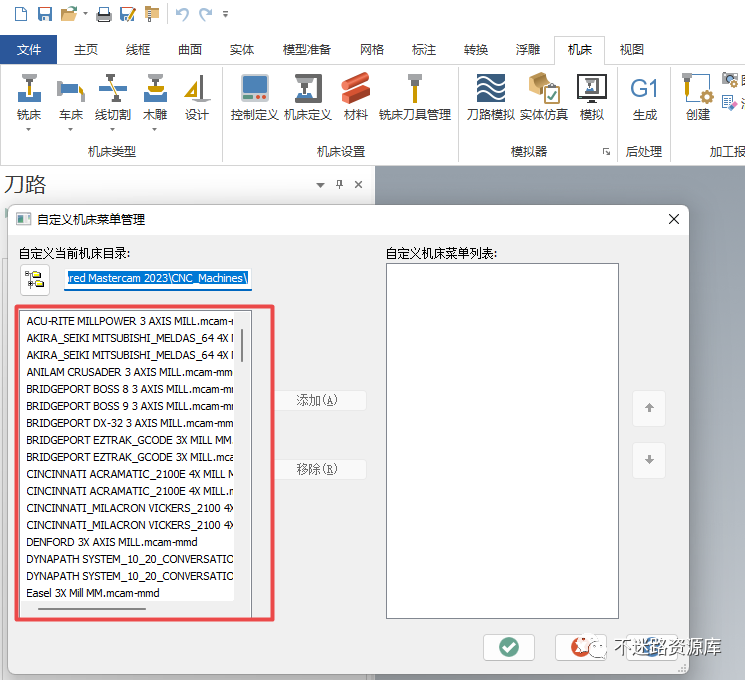Image resolution: width=745 pixels, height=680 pixels.
Task: Select the 线切割 wire machine icon
Action: click(x=113, y=96)
